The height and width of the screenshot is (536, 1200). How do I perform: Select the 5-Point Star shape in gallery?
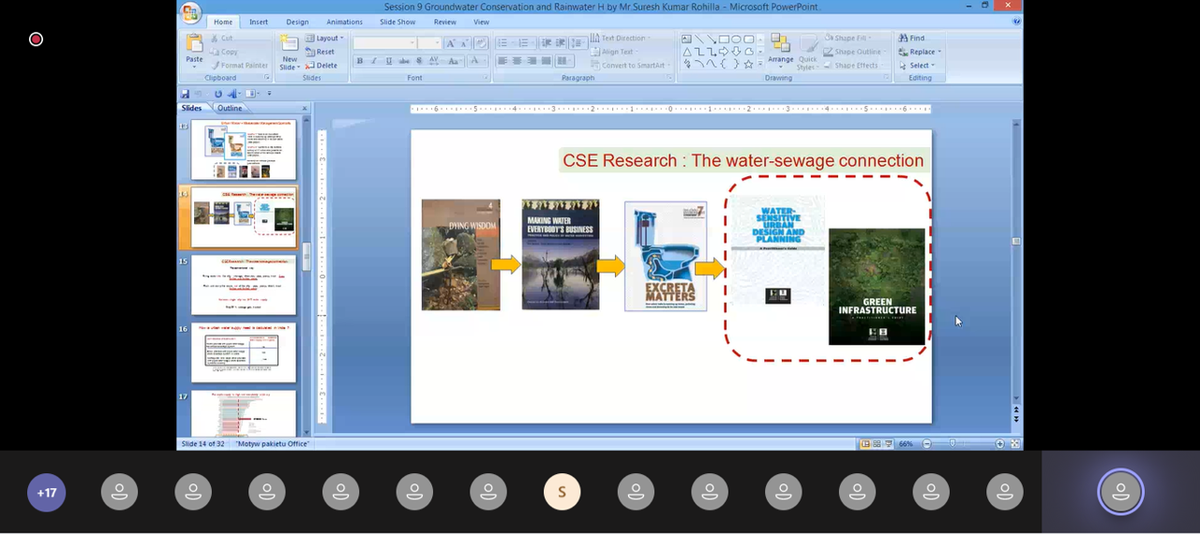pos(748,65)
